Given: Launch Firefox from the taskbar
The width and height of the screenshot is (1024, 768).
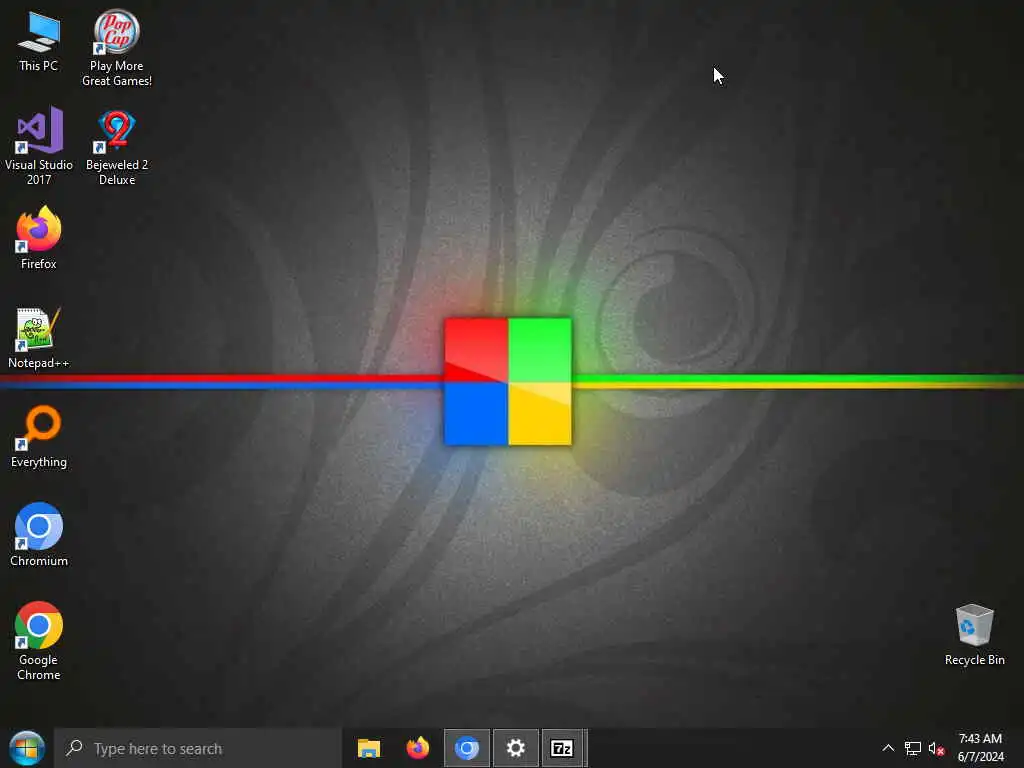Looking at the screenshot, I should point(418,748).
